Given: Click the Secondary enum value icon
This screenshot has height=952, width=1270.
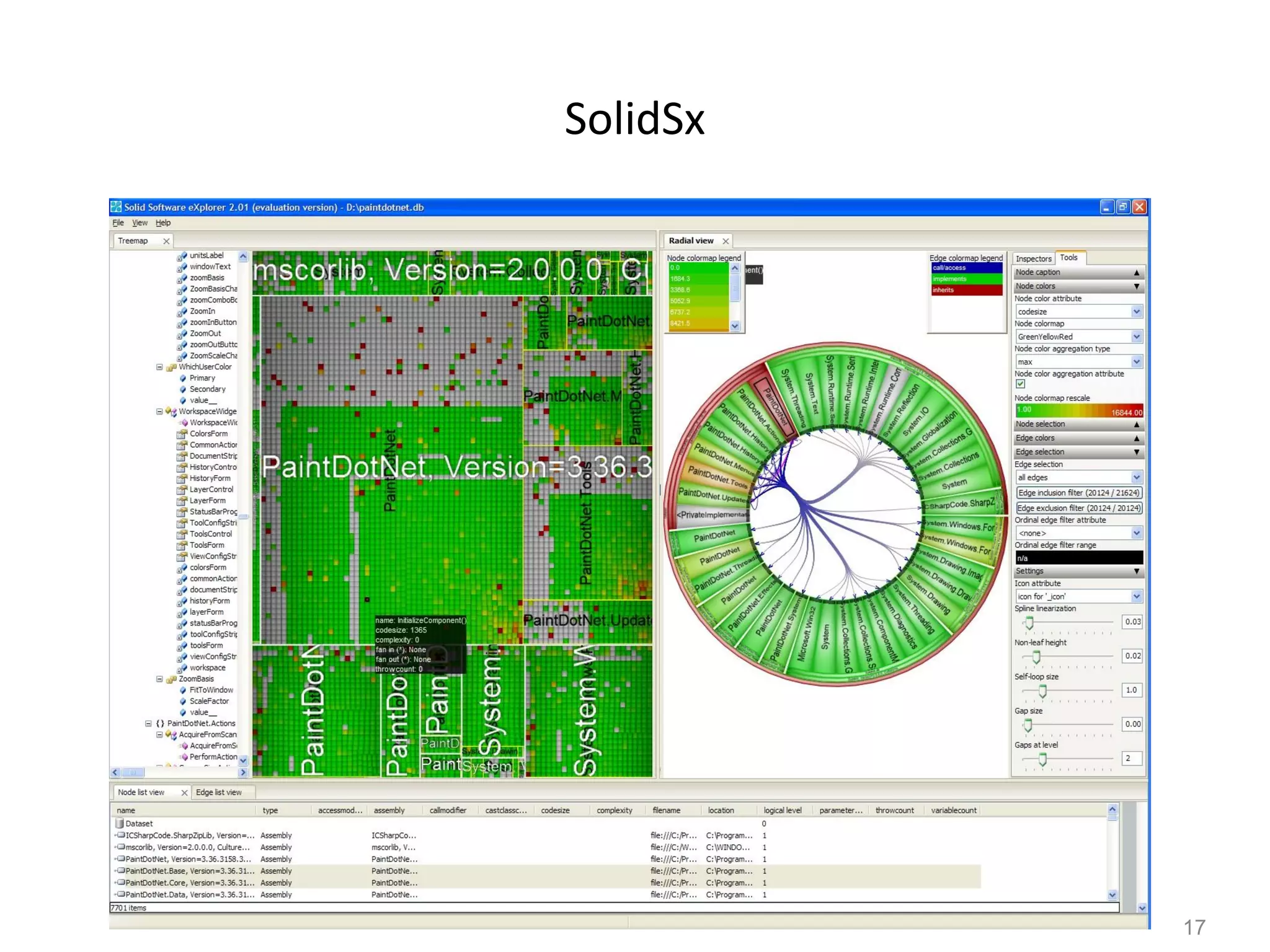Looking at the screenshot, I should (x=183, y=390).
